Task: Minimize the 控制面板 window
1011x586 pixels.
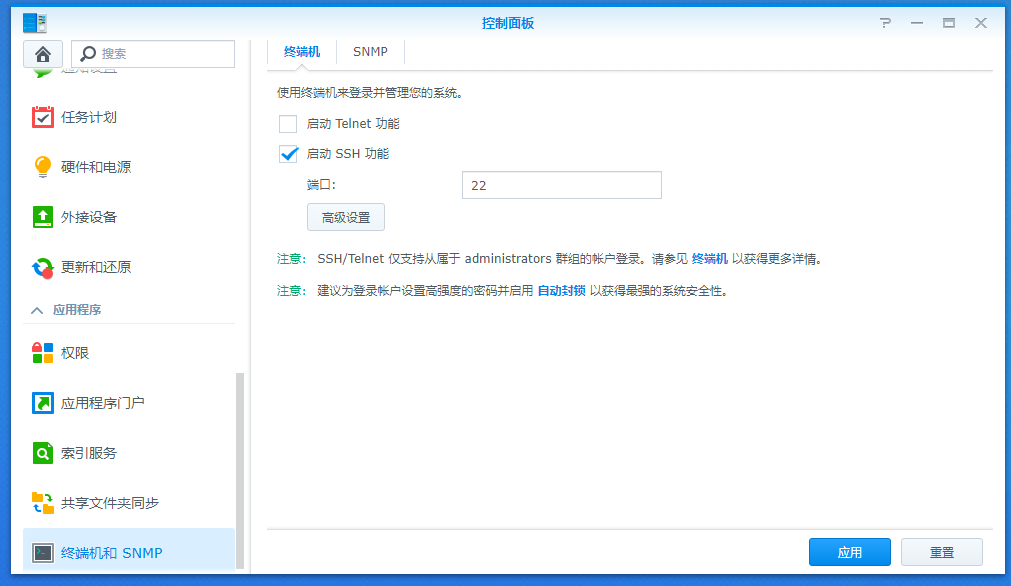Action: click(917, 23)
